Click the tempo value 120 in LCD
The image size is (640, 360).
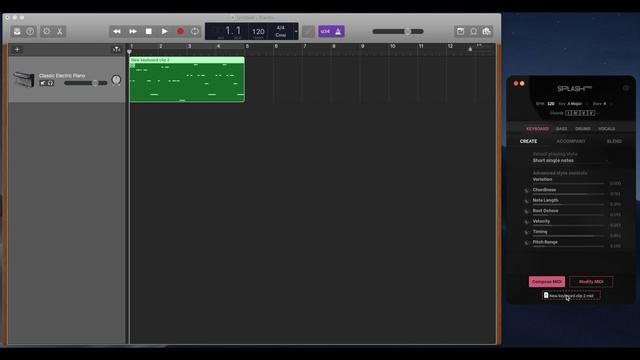click(x=258, y=31)
